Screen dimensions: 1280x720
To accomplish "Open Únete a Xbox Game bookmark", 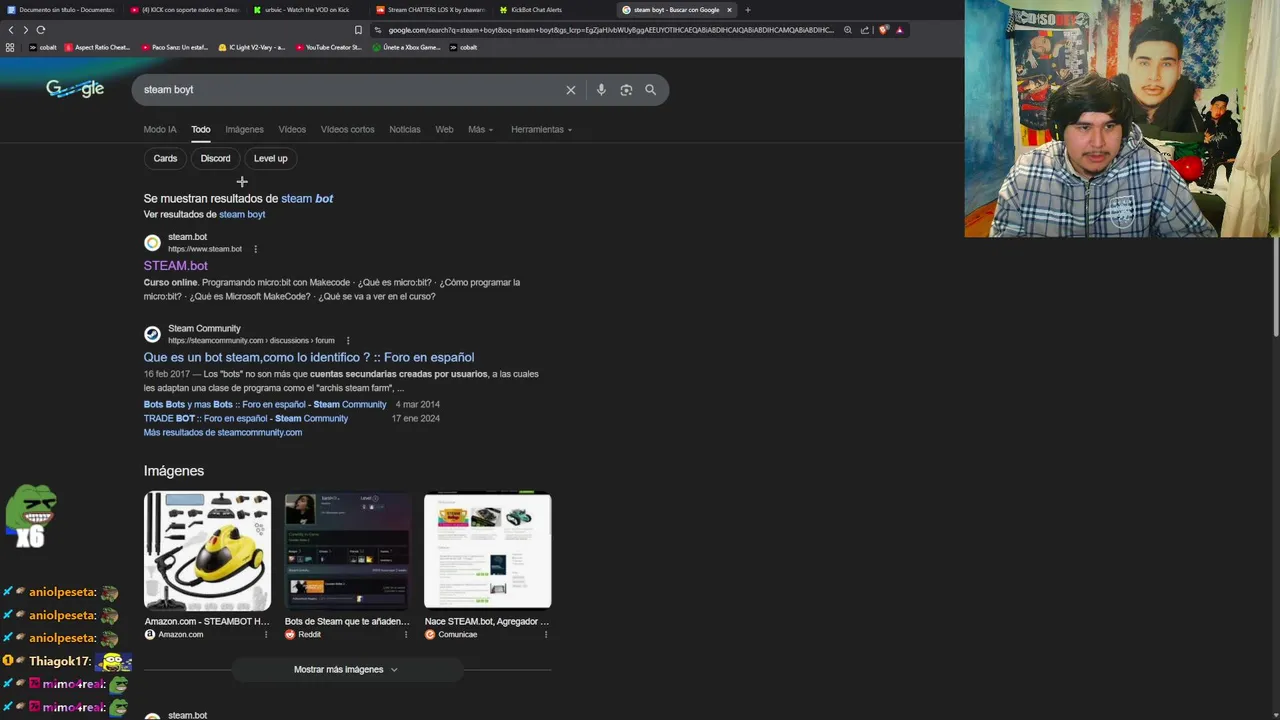I will pyautogui.click(x=405, y=47).
